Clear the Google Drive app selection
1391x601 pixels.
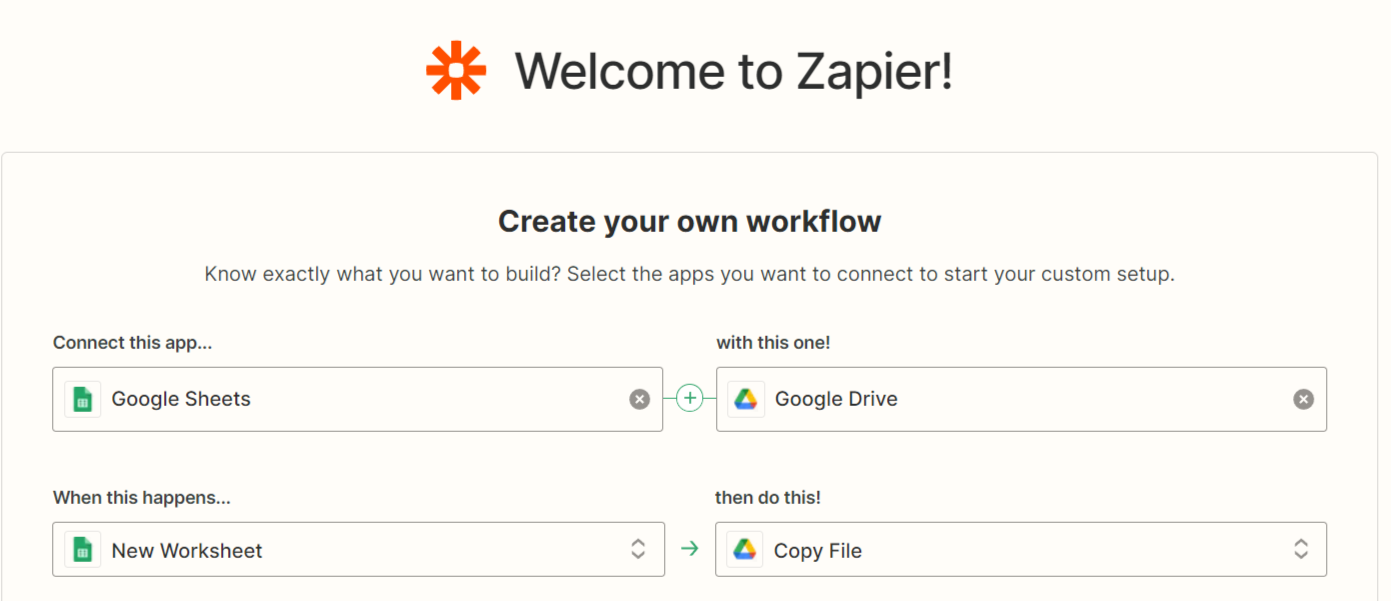pos(1303,398)
